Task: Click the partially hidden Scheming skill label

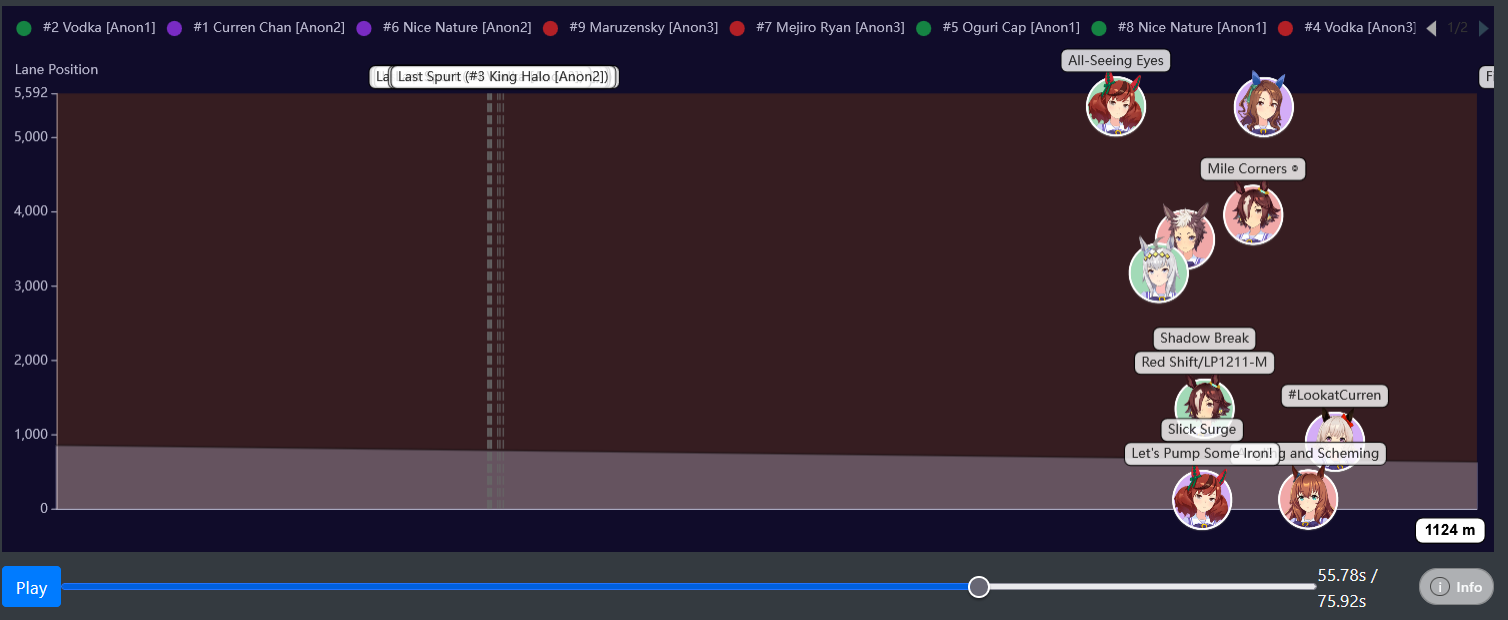Action: pyautogui.click(x=1333, y=454)
